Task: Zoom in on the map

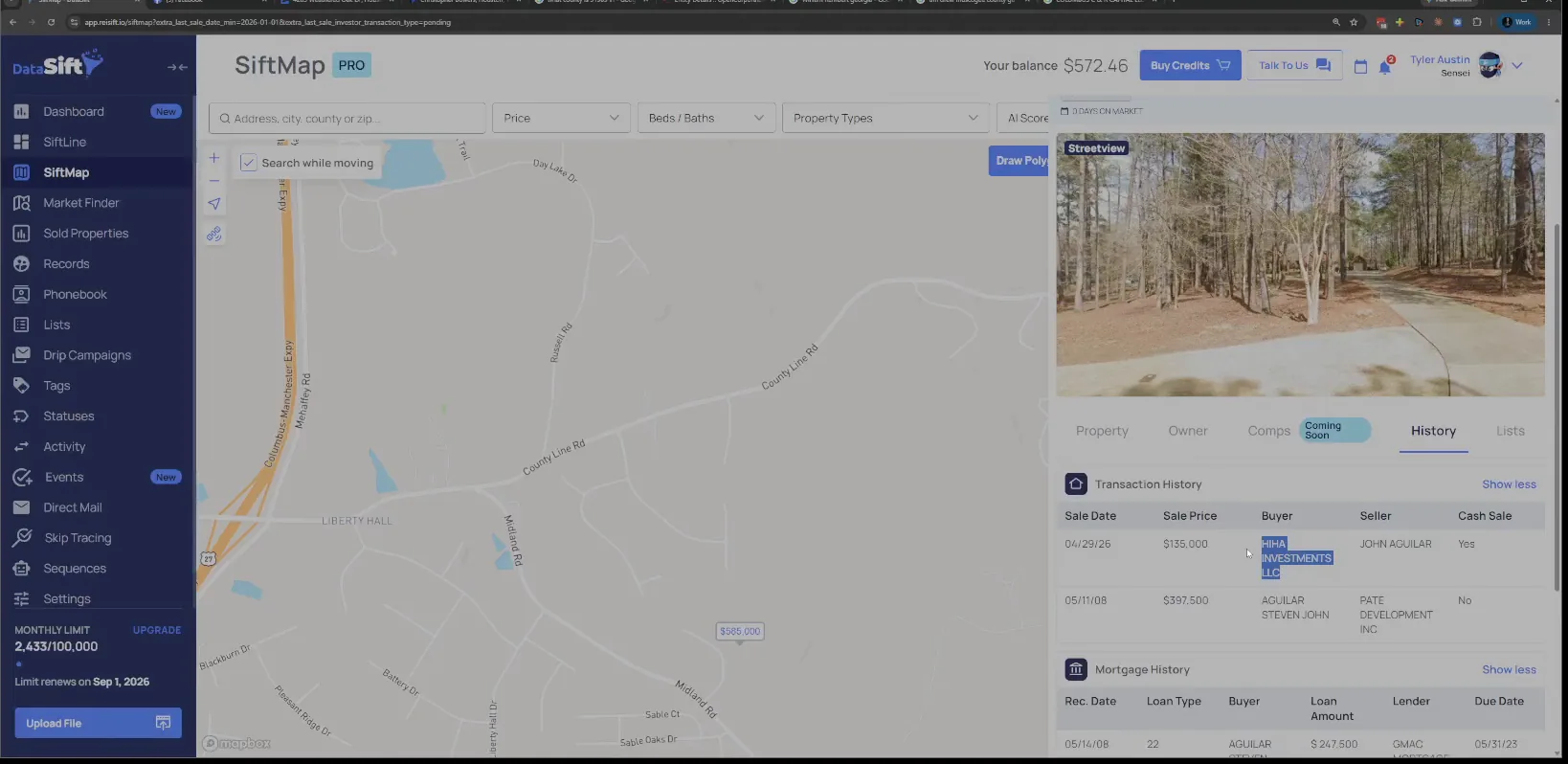Action: [214, 158]
